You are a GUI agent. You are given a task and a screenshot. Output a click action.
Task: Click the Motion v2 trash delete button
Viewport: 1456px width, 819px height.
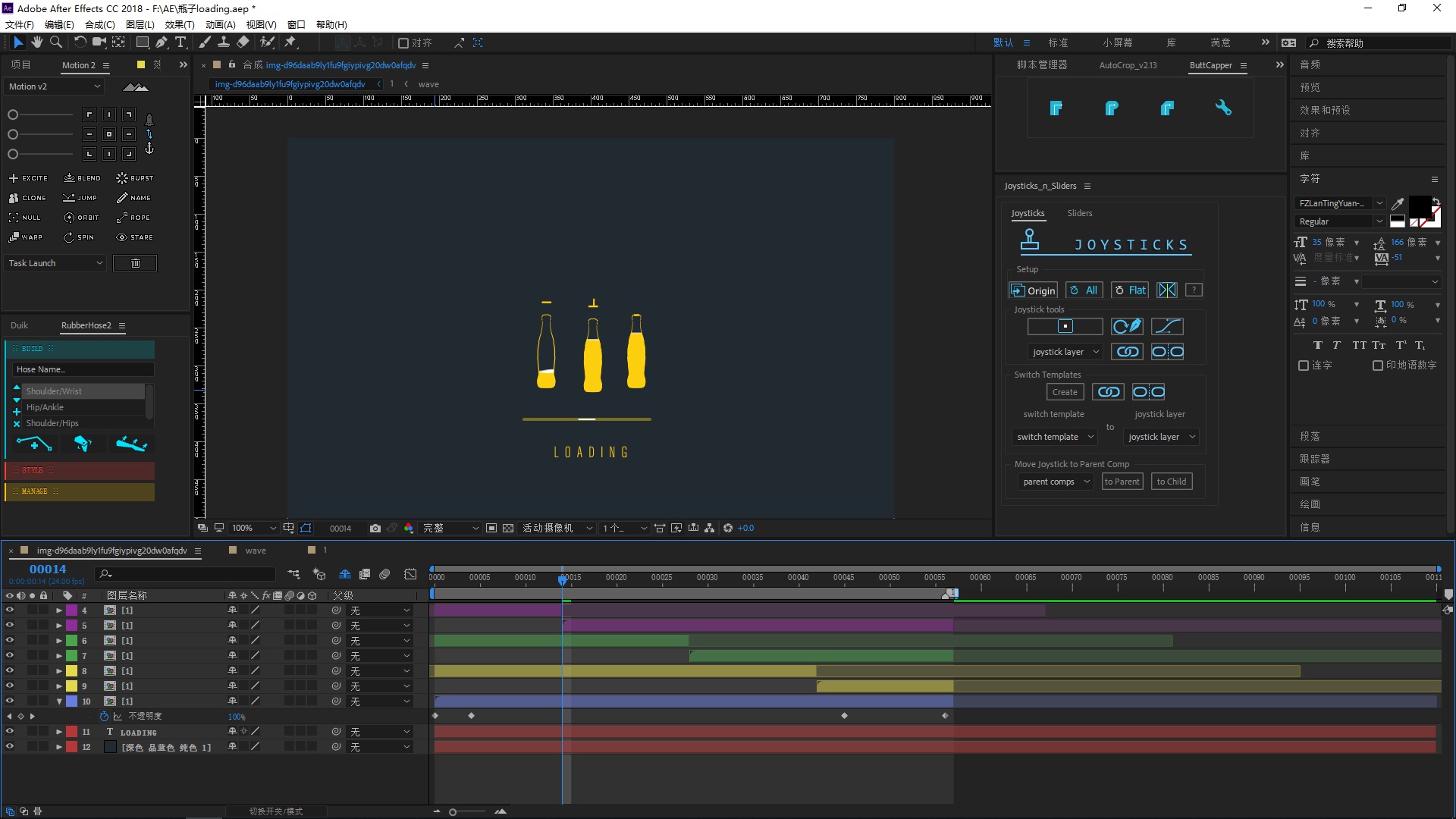(x=135, y=263)
